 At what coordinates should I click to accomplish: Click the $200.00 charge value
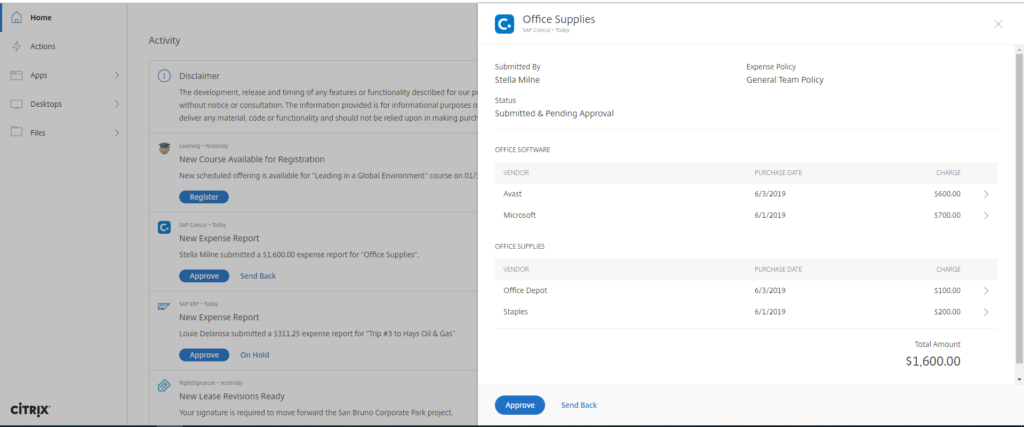coord(947,312)
